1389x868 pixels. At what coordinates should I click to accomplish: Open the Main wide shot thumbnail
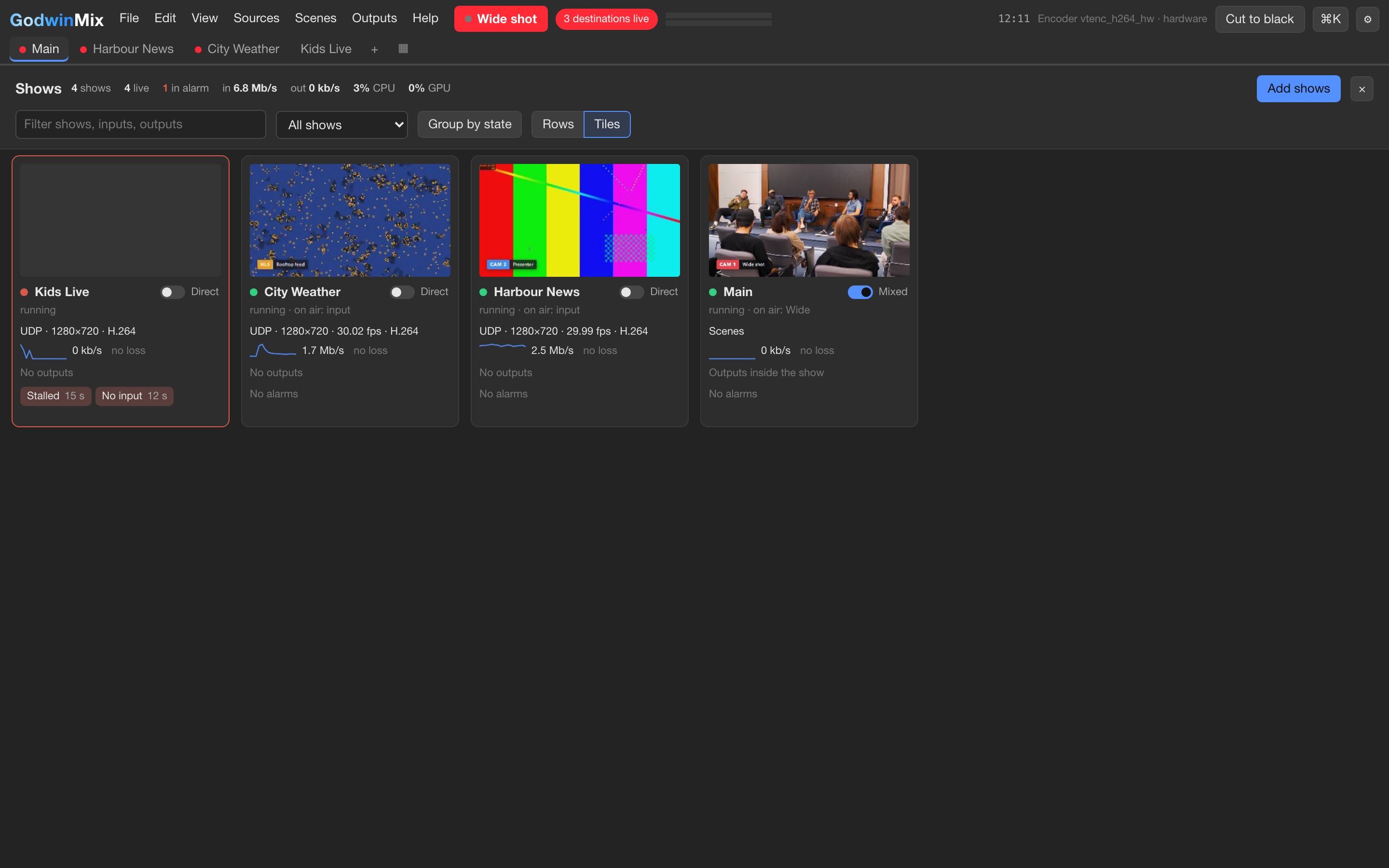[x=809, y=220]
